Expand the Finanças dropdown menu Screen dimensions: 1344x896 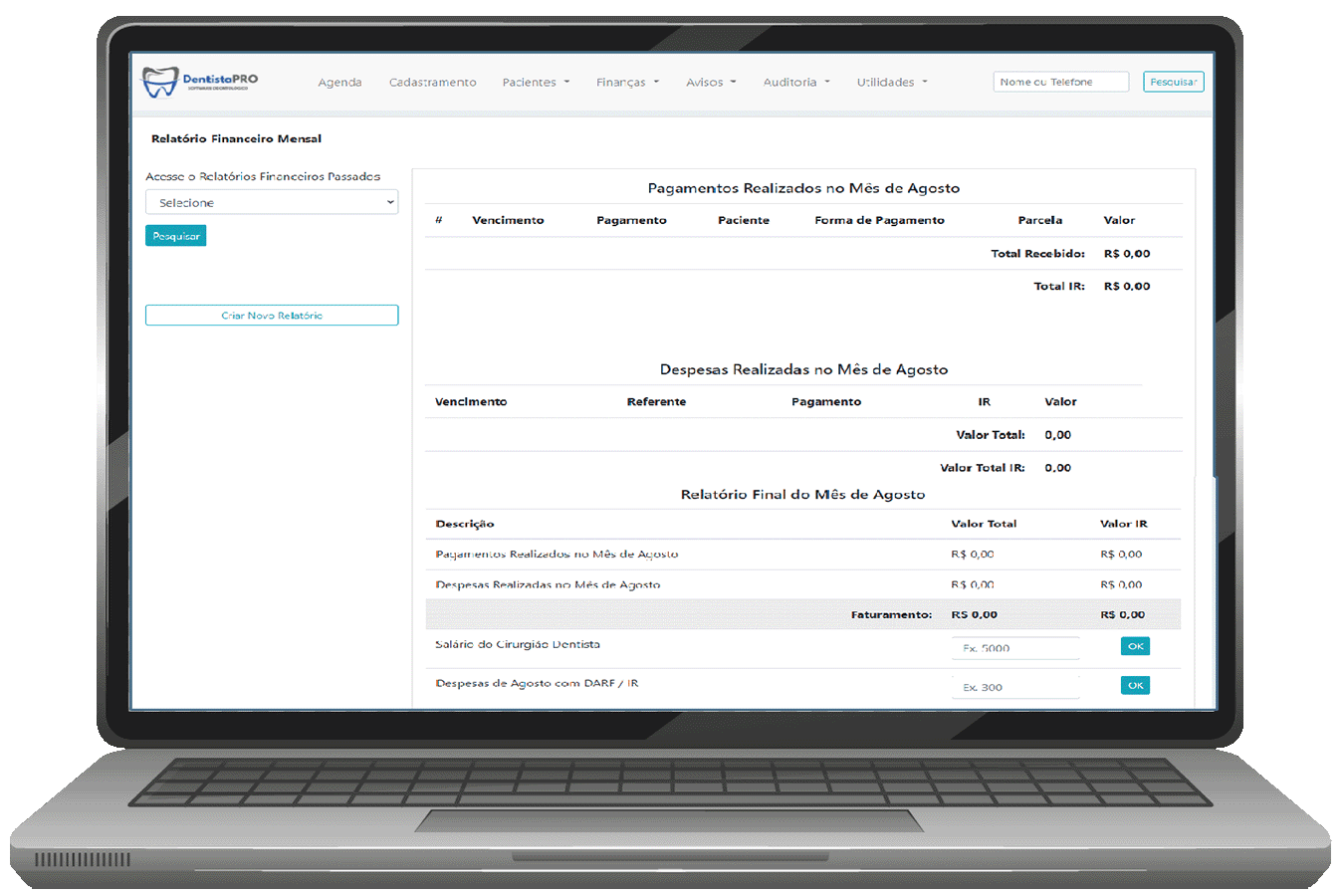627,83
